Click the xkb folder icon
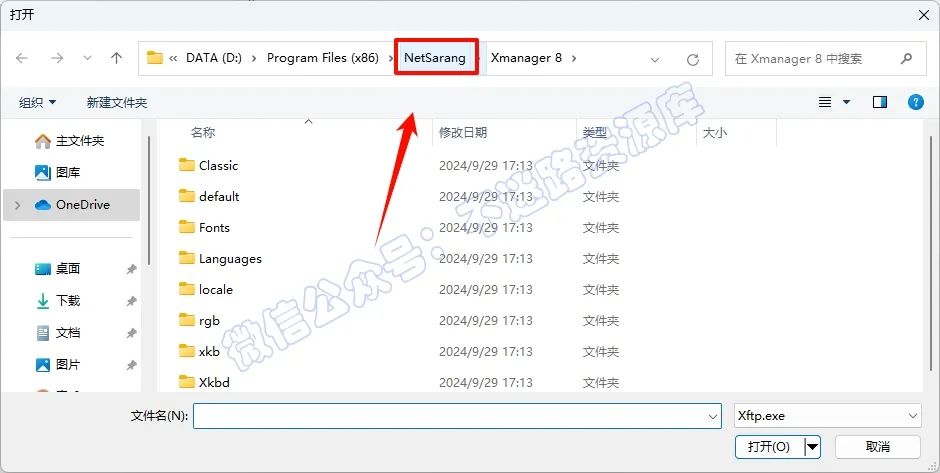The width and height of the screenshot is (940, 473). [x=187, y=351]
